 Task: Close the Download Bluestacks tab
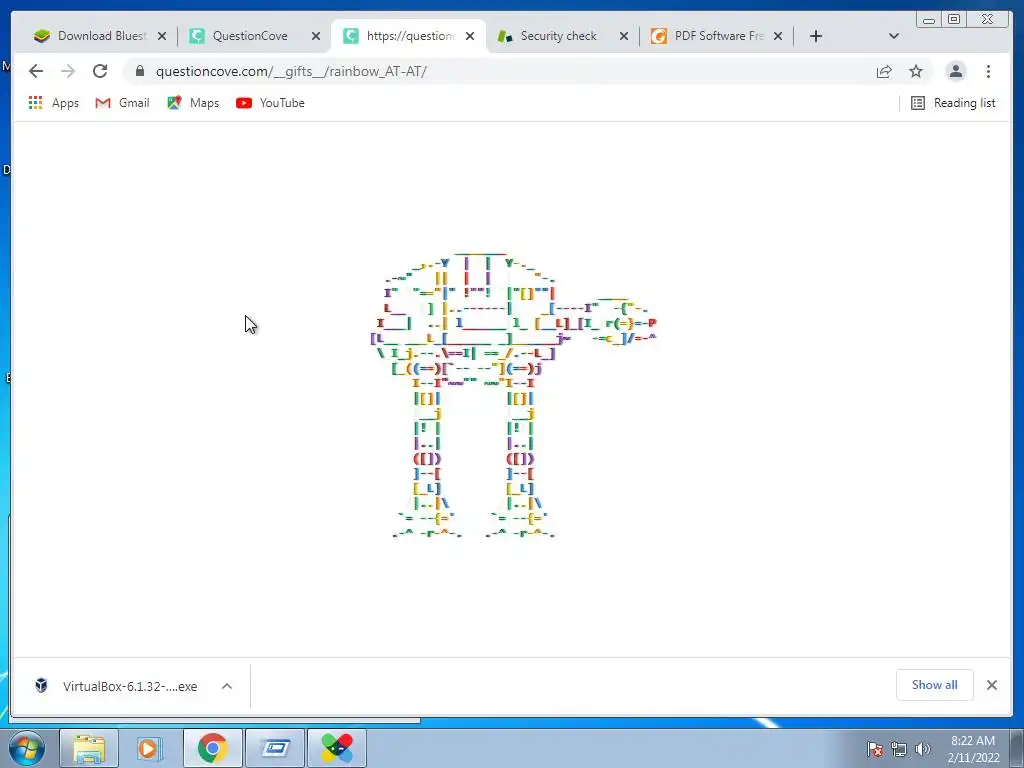click(x=162, y=36)
